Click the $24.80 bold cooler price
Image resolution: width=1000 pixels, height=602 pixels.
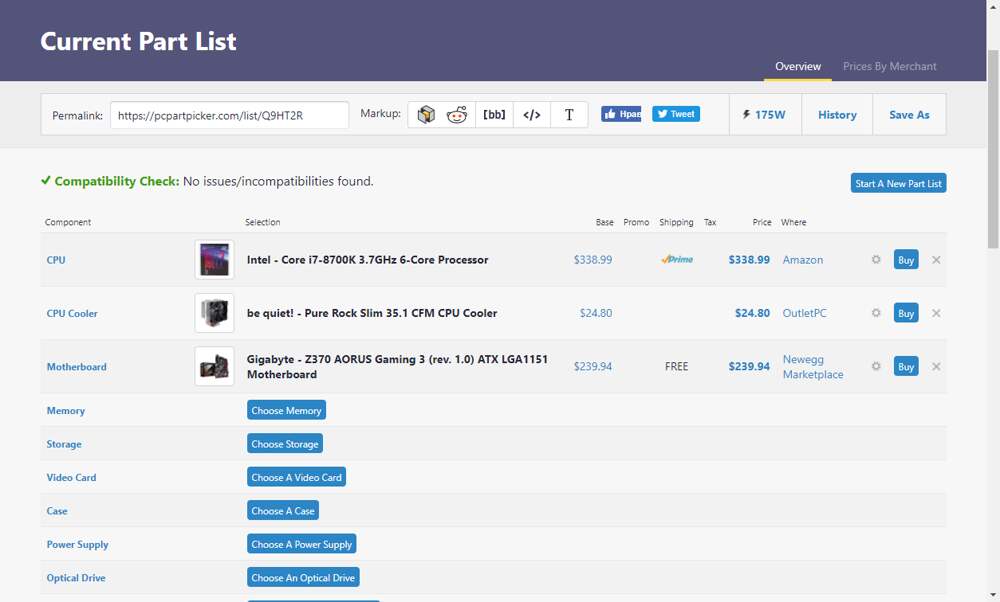tap(753, 314)
